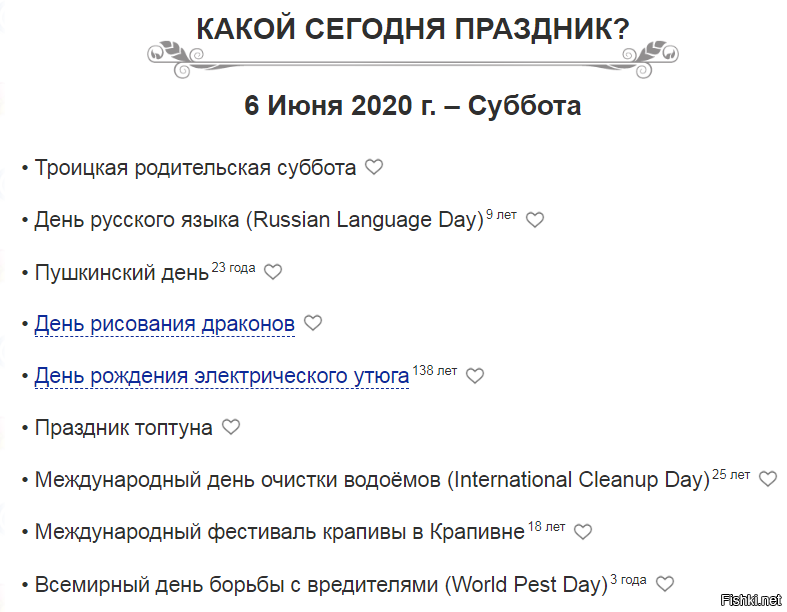The height and width of the screenshot is (612, 787).
Task: Click Праздник топтуна holiday name
Action: pos(123,428)
